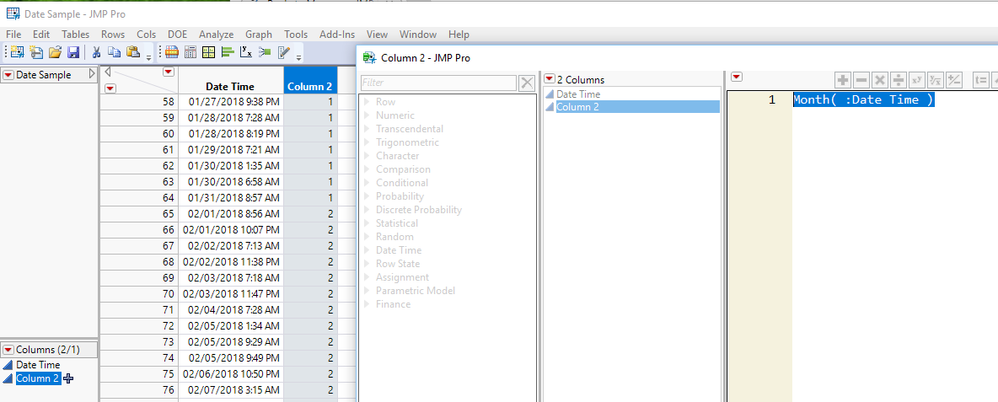
Task: Click the yellow grid toolbar icon
Action: 209,52
